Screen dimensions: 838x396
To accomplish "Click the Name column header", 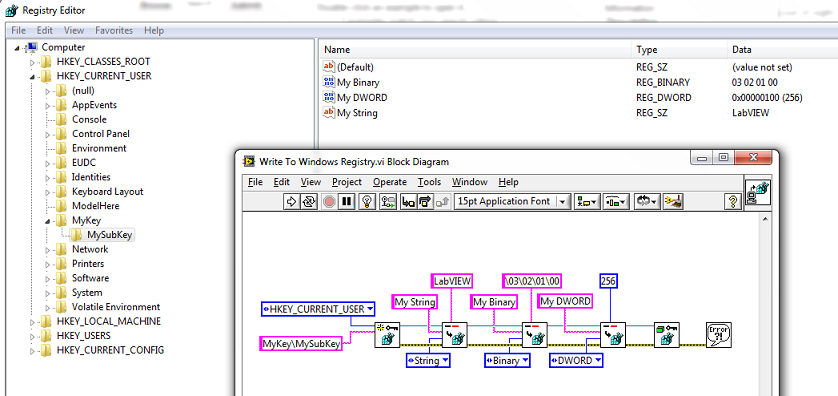I will point(476,50).
